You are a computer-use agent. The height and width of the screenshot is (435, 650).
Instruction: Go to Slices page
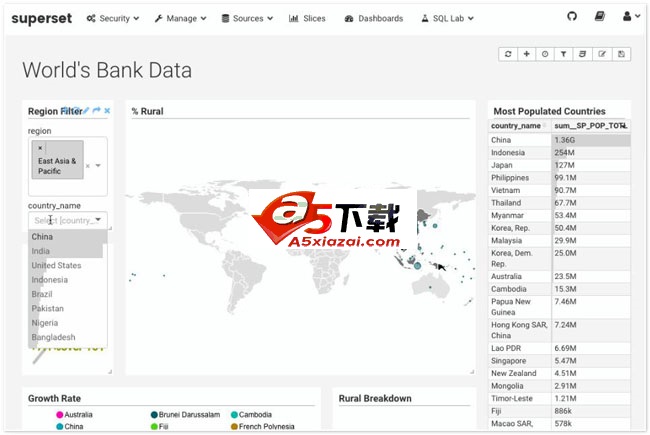(307, 18)
